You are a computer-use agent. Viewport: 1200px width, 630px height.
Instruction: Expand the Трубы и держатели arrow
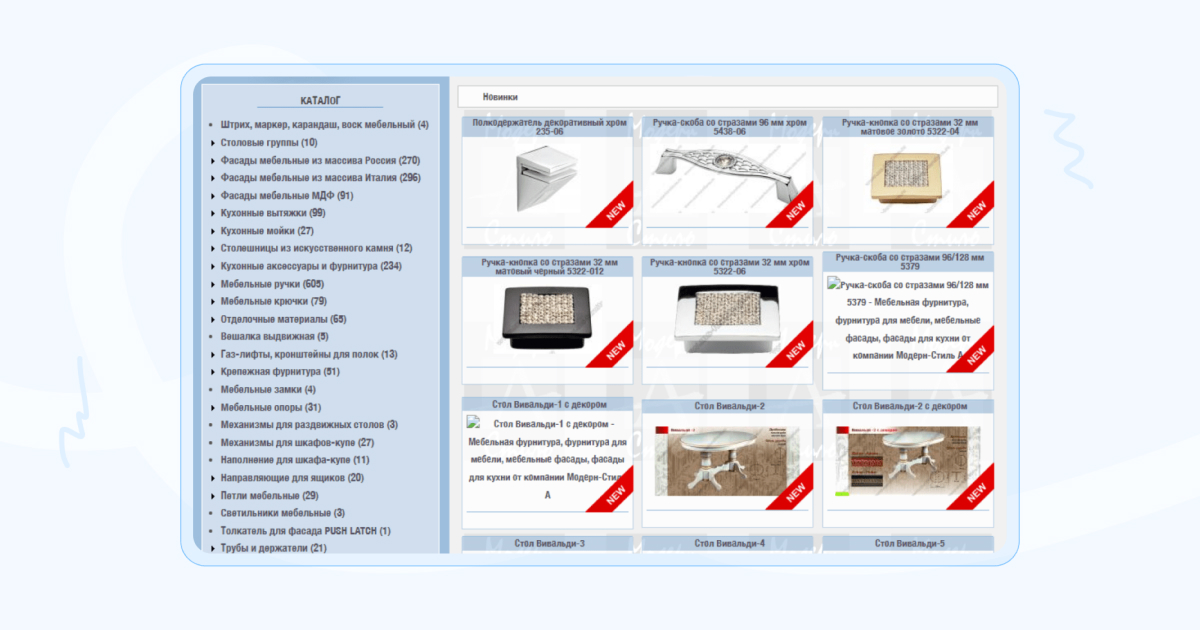pyautogui.click(x=211, y=548)
